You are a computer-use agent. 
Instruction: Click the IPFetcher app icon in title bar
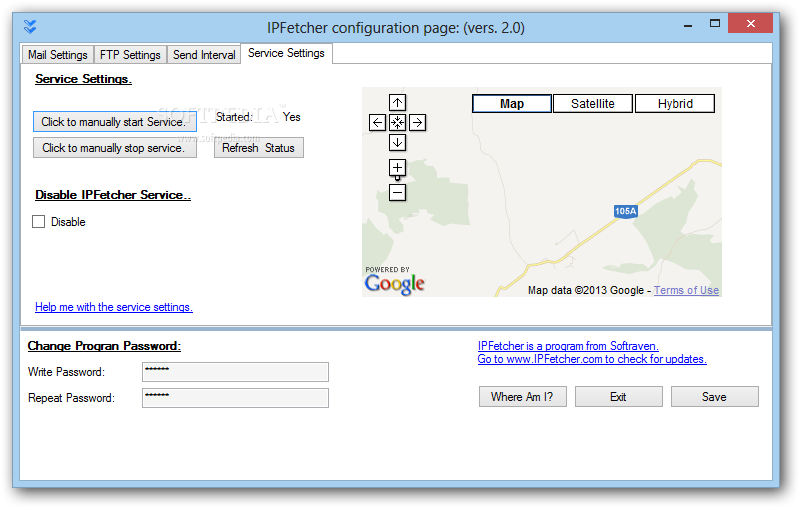pos(30,27)
